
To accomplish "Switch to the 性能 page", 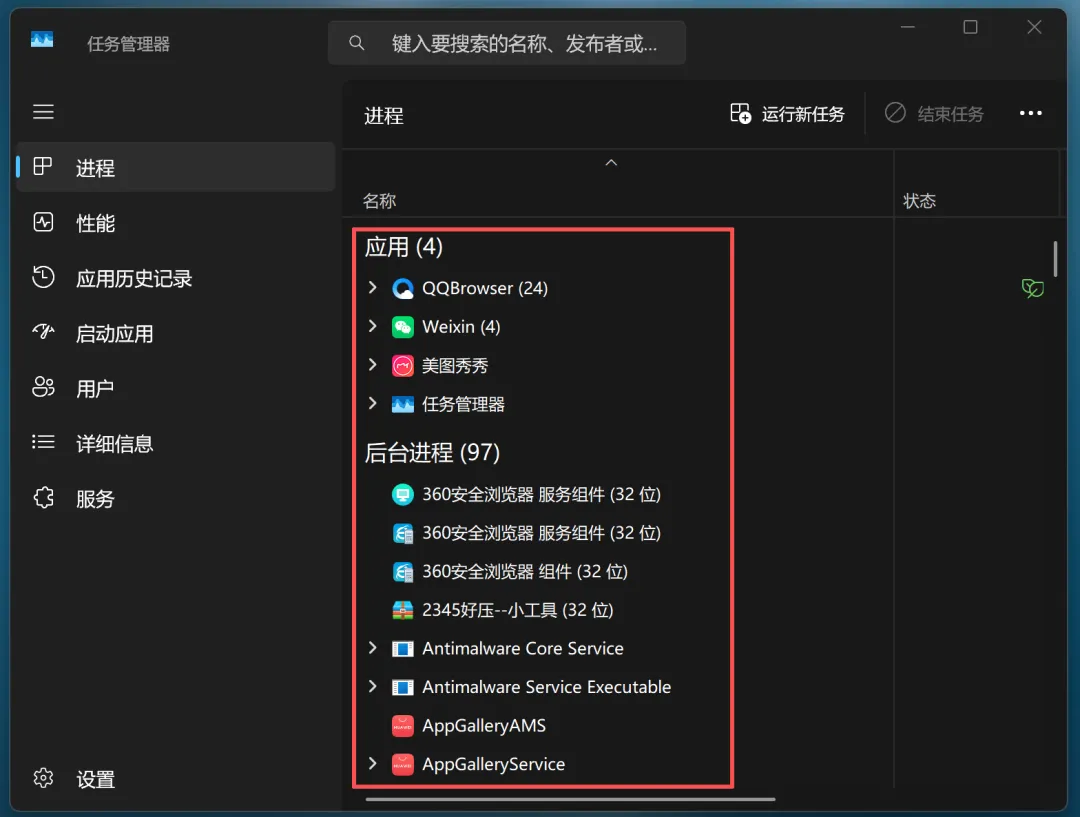I will [x=176, y=223].
